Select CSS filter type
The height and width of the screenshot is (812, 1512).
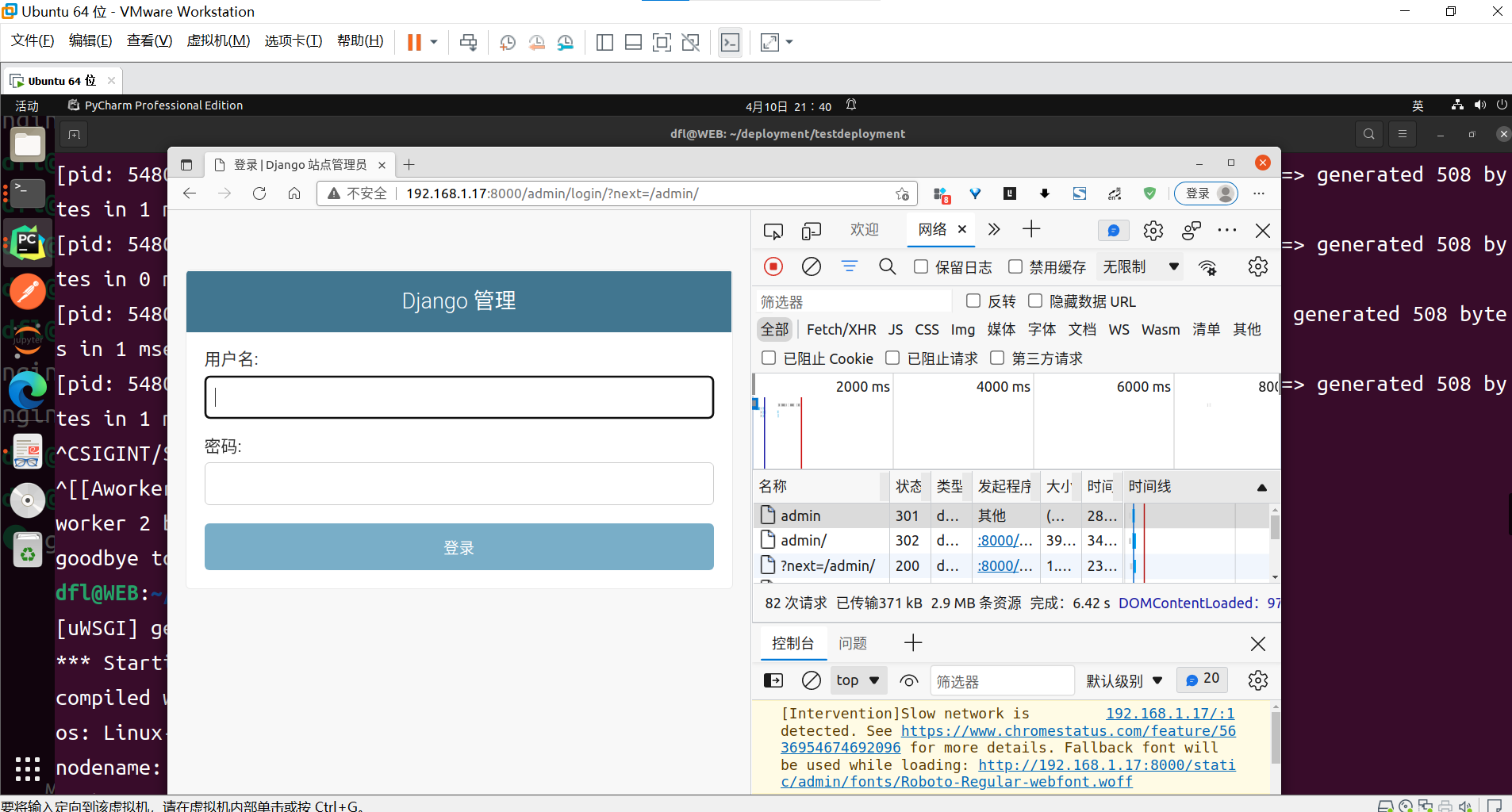click(927, 329)
